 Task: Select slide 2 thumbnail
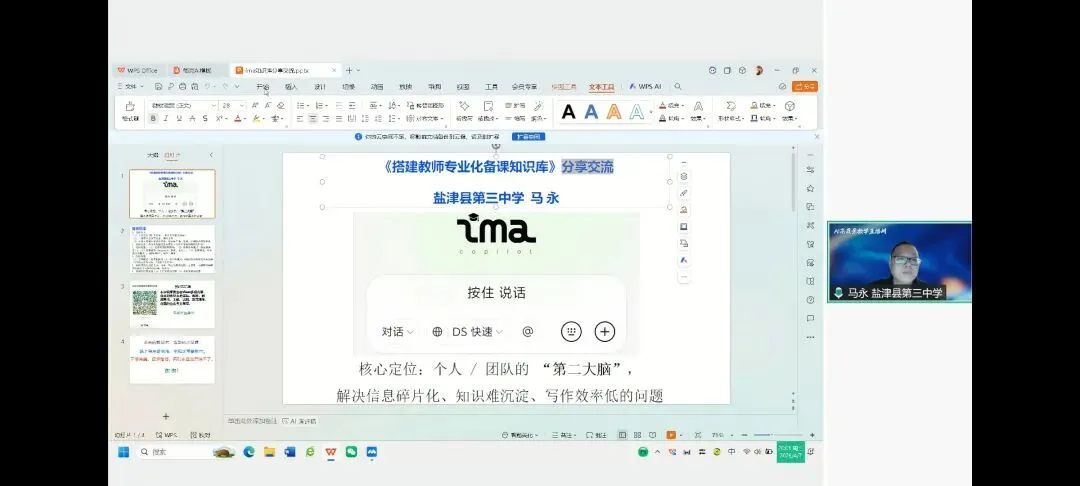click(x=172, y=249)
